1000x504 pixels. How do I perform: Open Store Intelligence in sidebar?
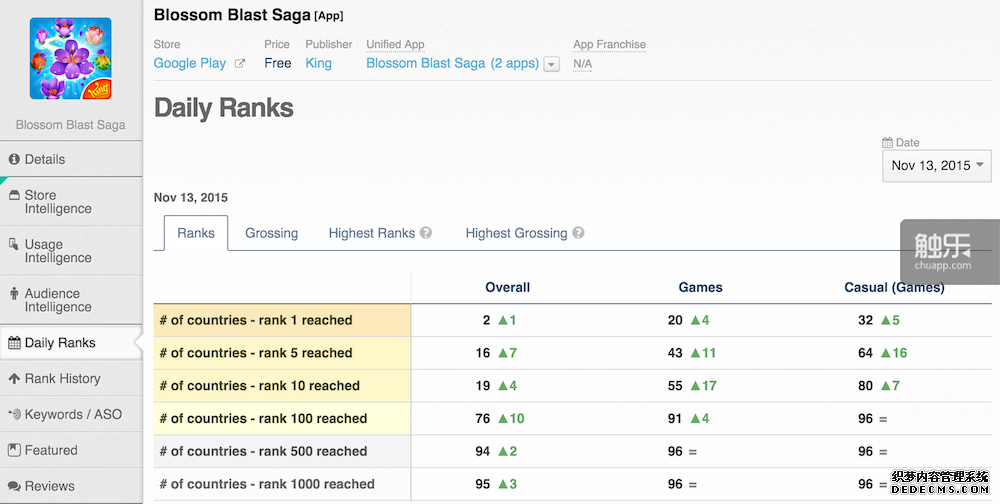pos(71,202)
